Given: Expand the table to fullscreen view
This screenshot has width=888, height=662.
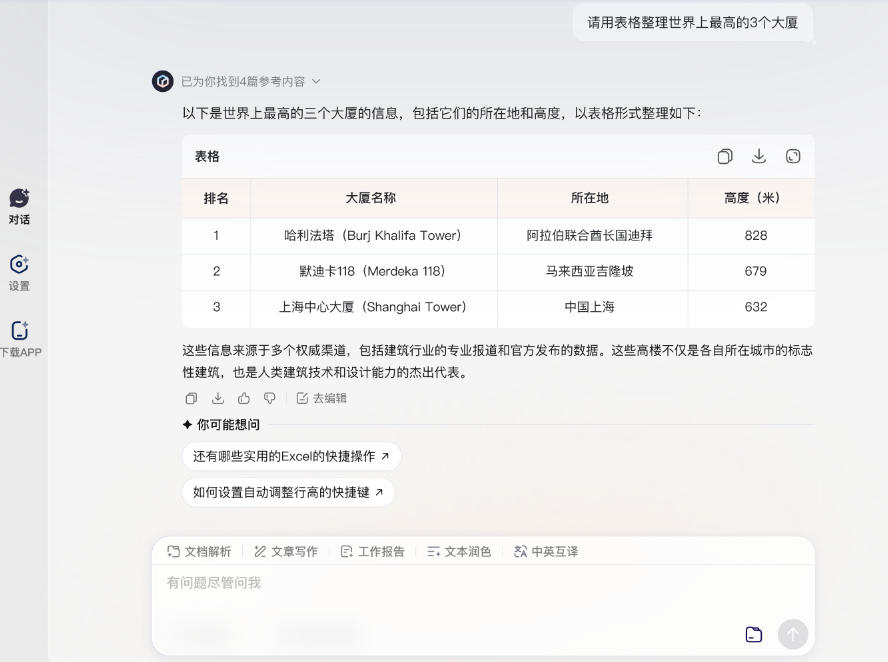Looking at the screenshot, I should point(793,156).
